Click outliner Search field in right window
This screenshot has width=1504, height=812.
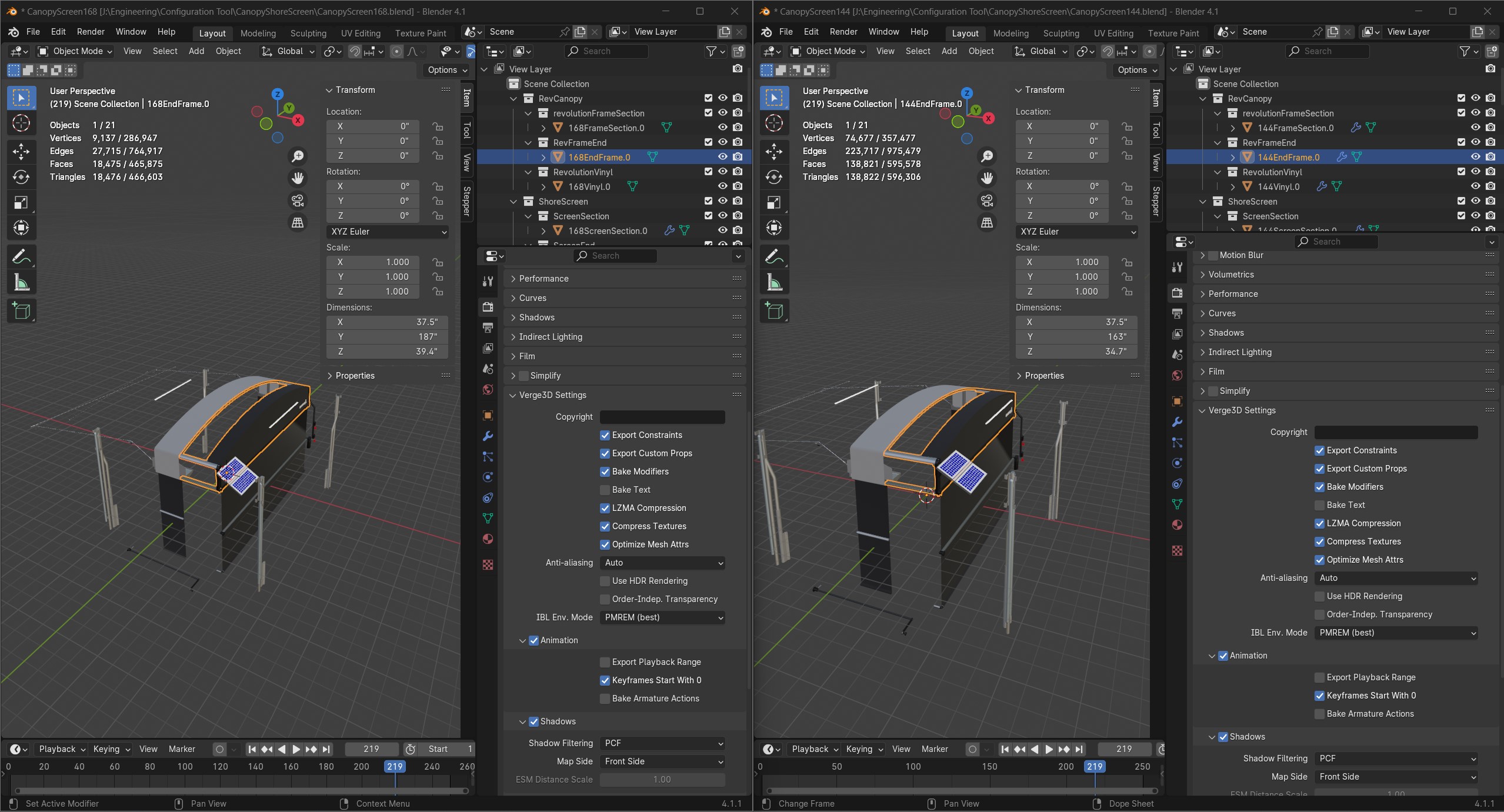(x=1327, y=51)
